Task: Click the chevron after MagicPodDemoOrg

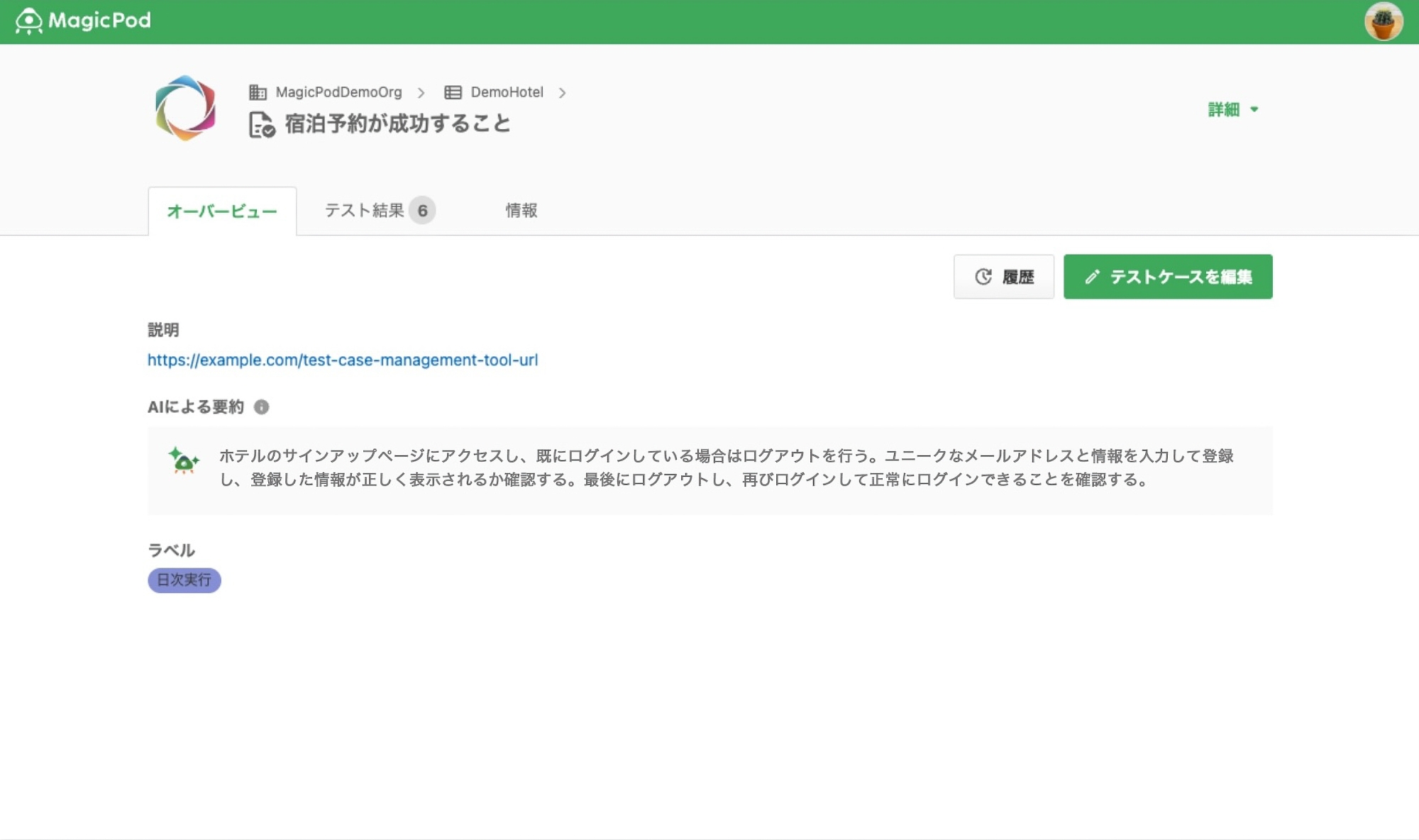Action: click(x=421, y=93)
